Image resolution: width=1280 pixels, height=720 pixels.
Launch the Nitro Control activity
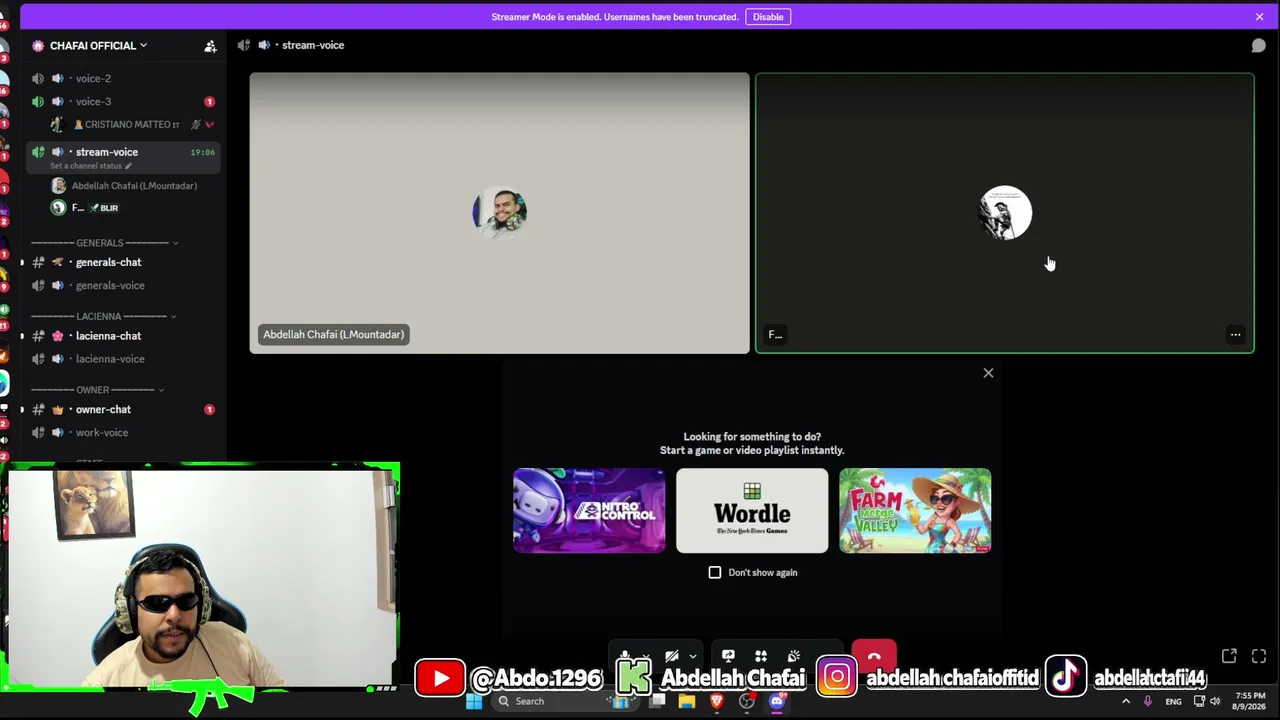pyautogui.click(x=589, y=510)
